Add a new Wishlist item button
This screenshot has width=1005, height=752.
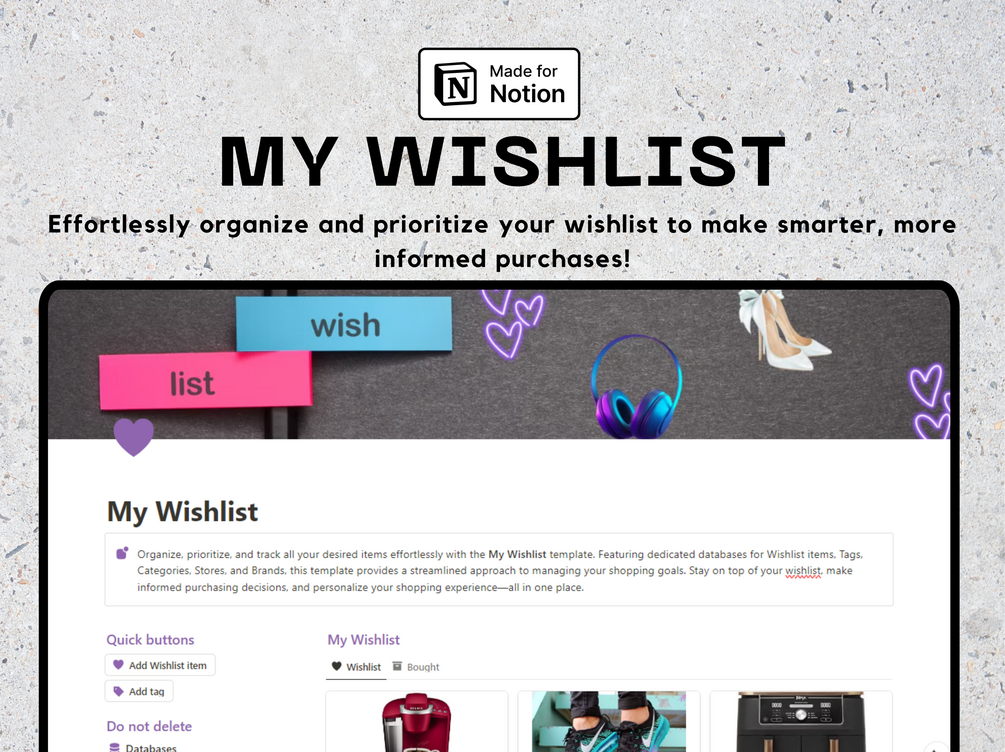click(160, 665)
